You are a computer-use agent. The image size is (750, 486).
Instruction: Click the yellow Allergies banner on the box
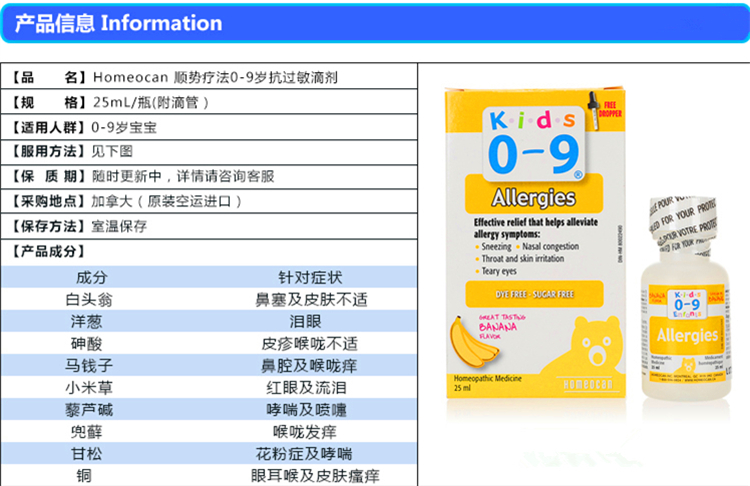533,198
